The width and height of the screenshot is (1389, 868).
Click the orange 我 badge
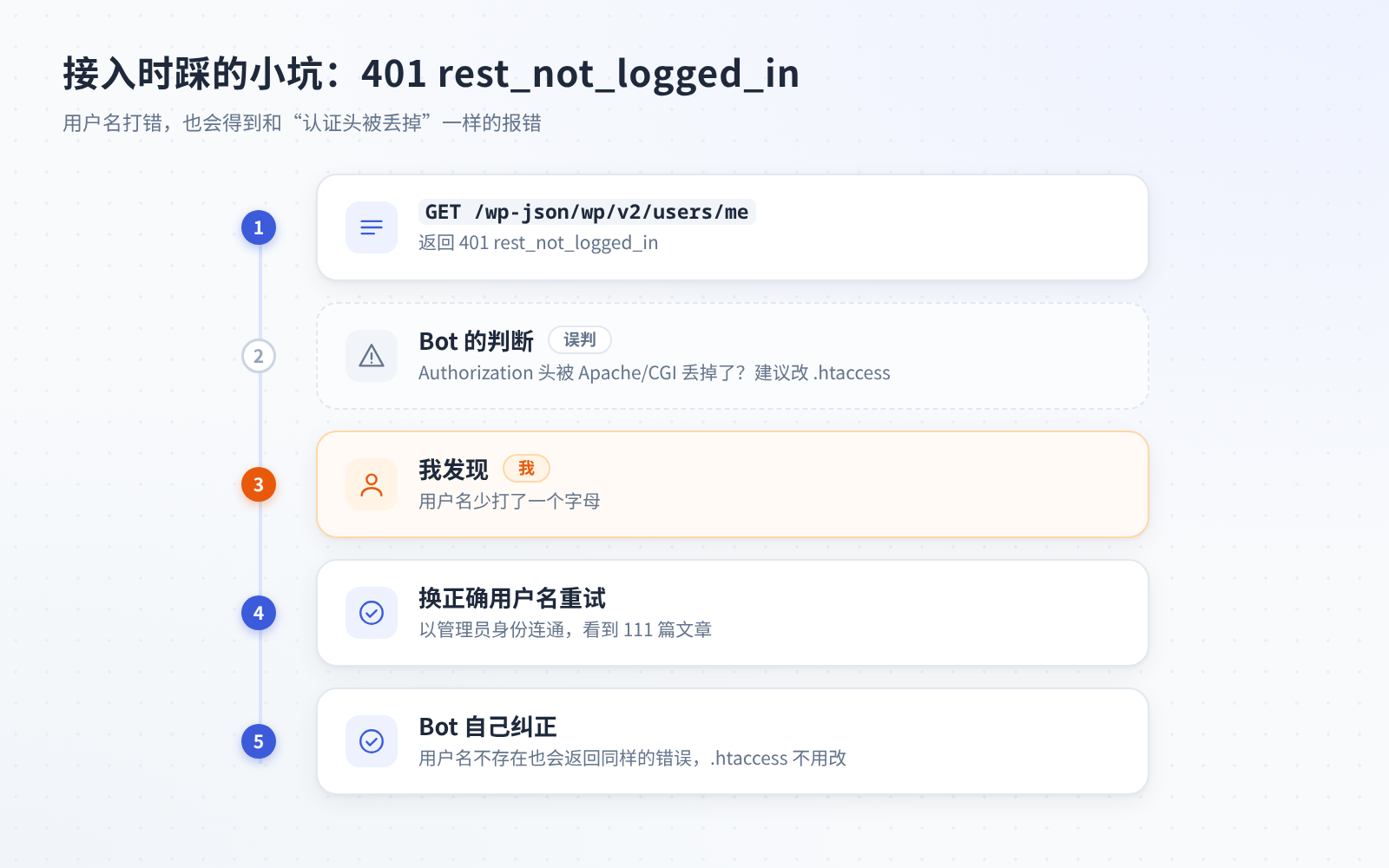click(x=526, y=469)
